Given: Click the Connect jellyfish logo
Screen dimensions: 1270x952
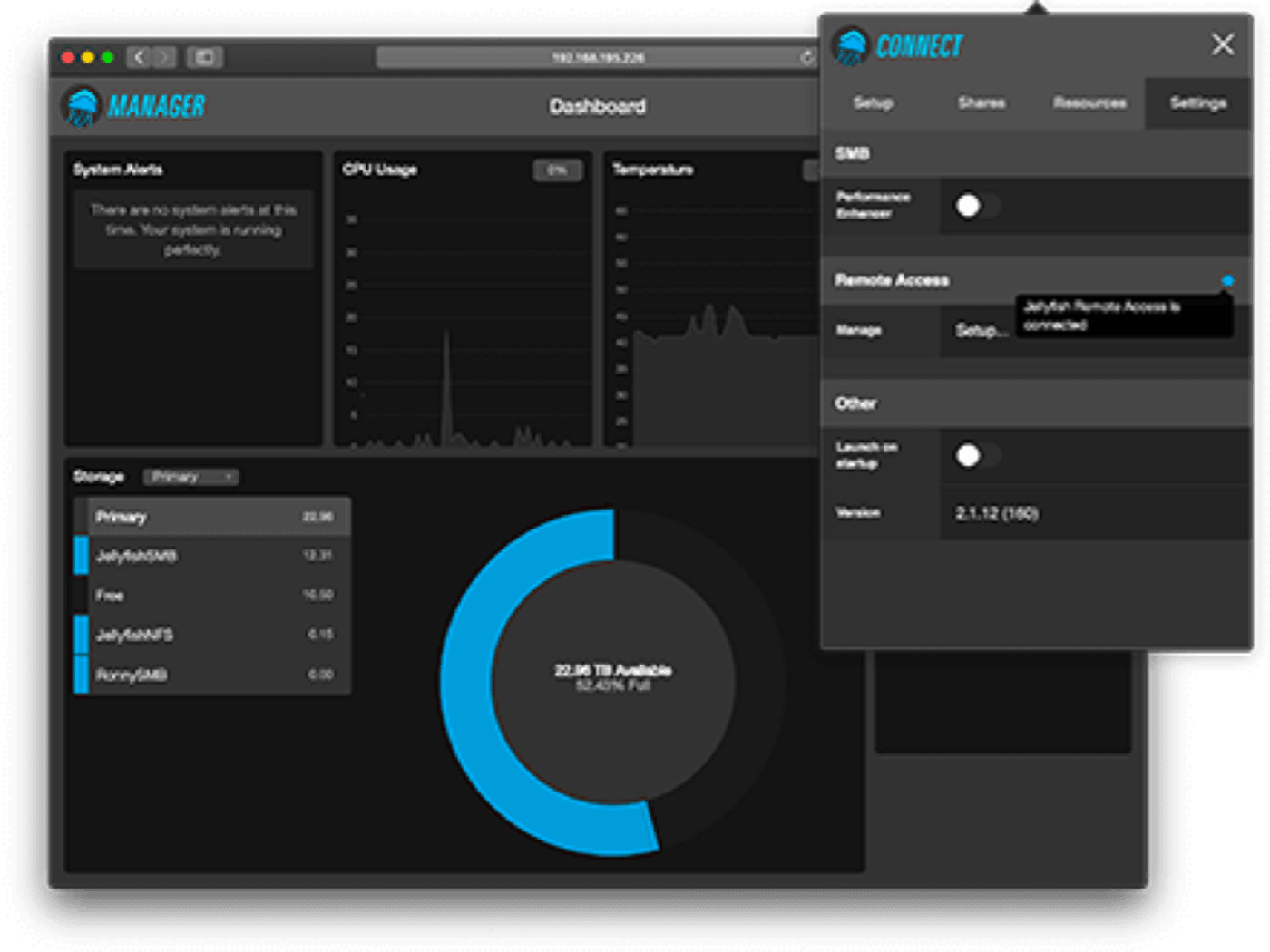Looking at the screenshot, I should pyautogui.click(x=851, y=45).
